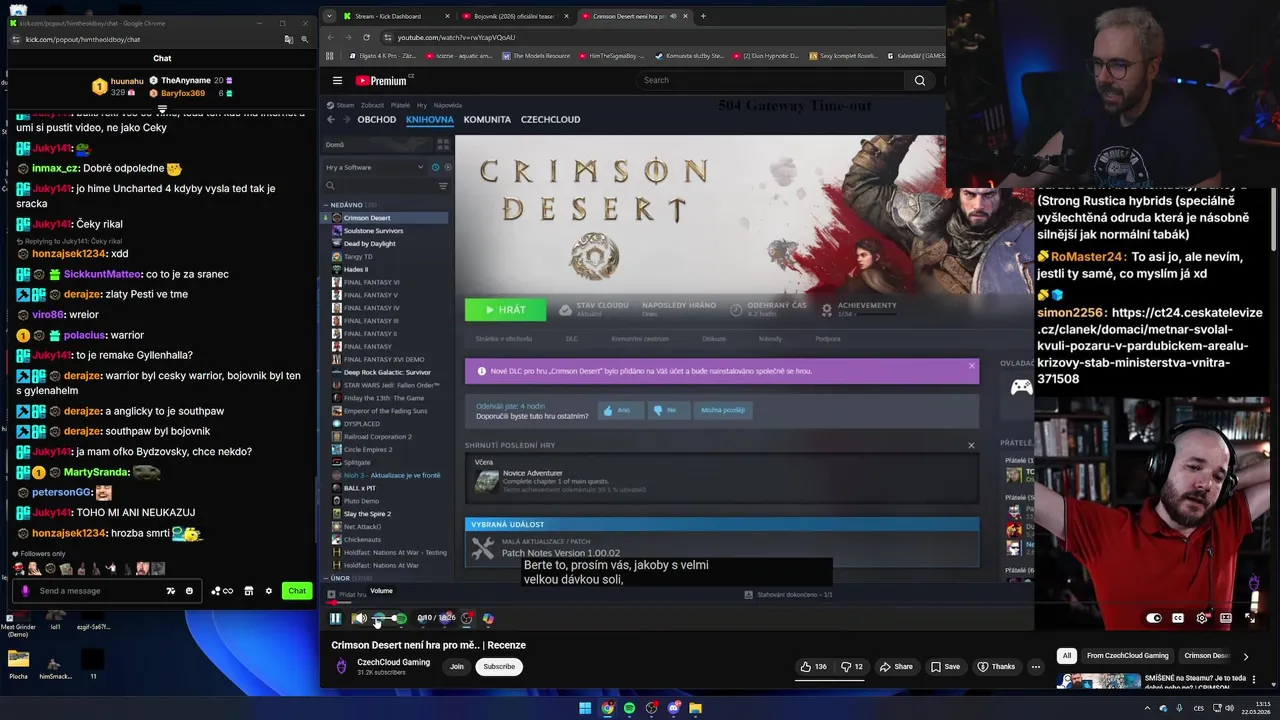Enter fullscreen in the YouTube player
The width and height of the screenshot is (1280, 720).
tap(1250, 618)
